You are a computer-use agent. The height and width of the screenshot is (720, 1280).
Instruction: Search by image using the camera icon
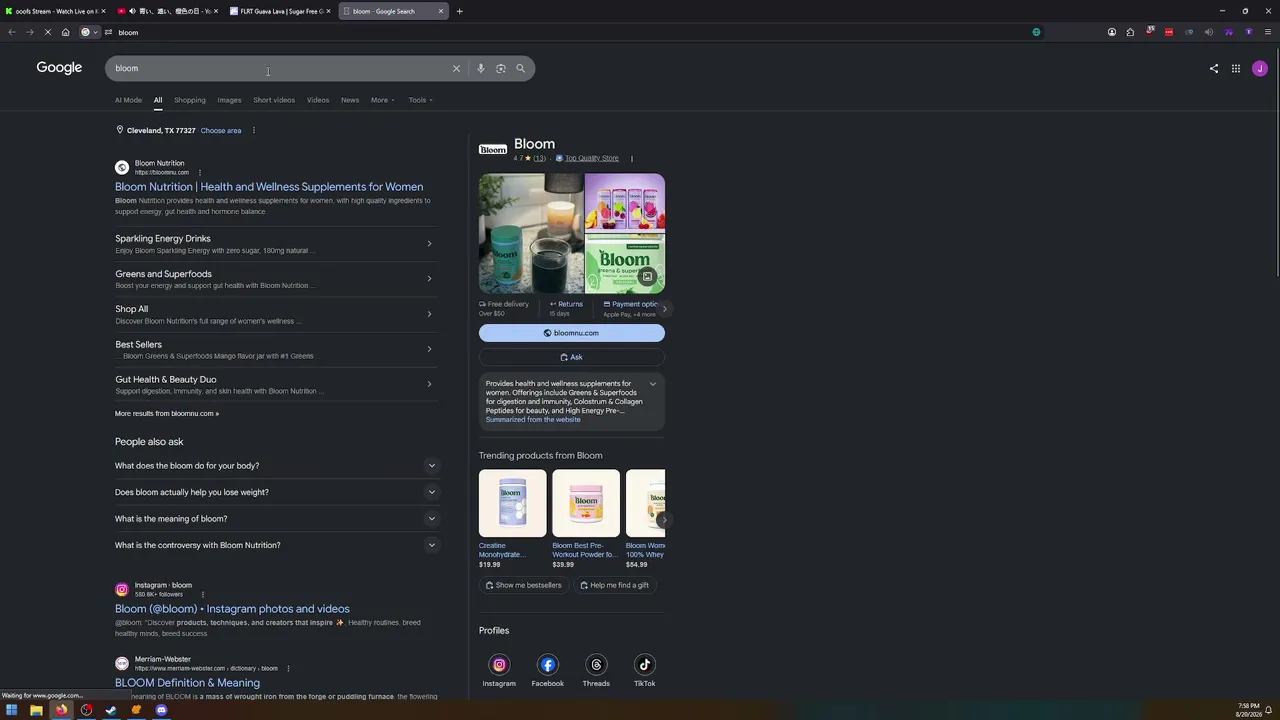(501, 68)
